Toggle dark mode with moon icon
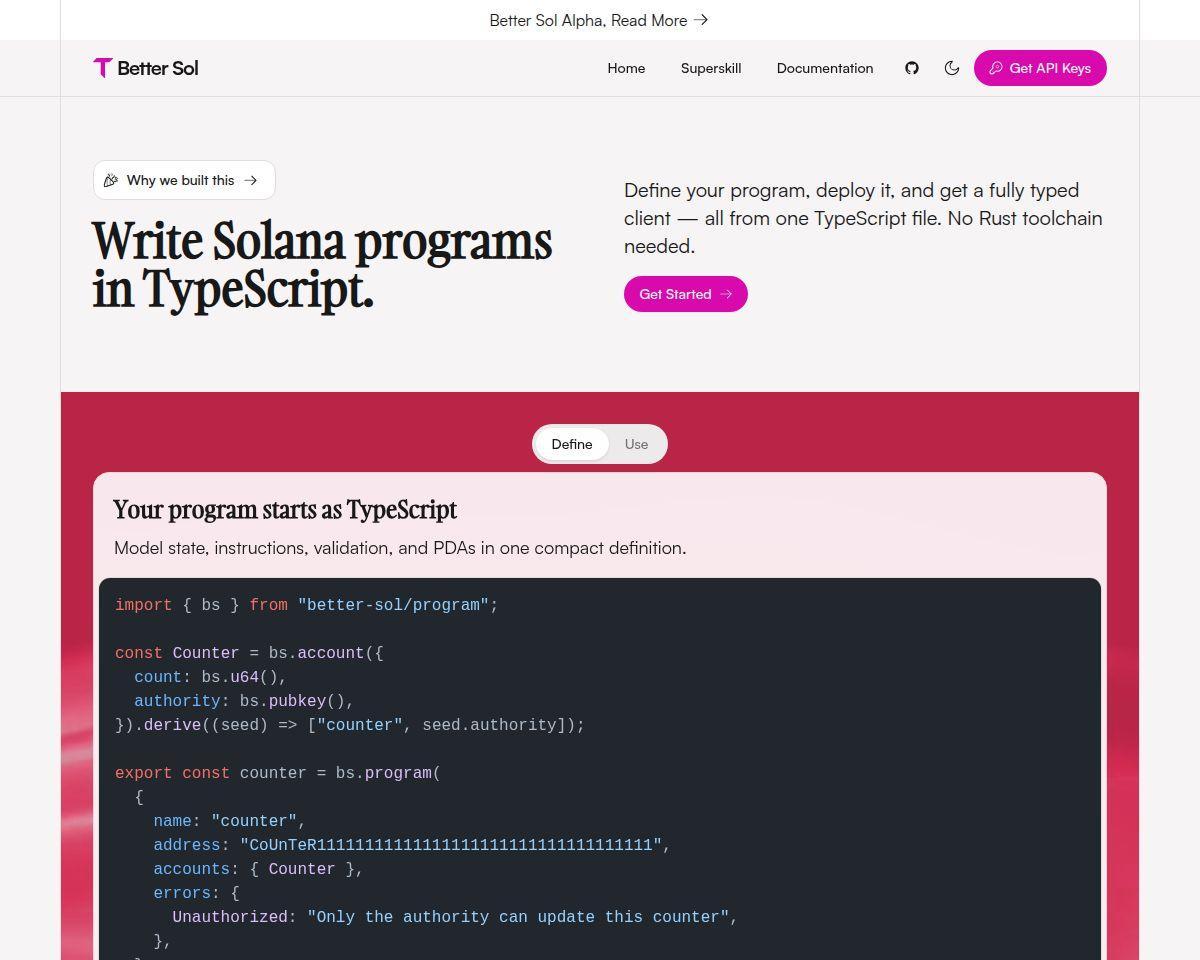 click(x=952, y=68)
